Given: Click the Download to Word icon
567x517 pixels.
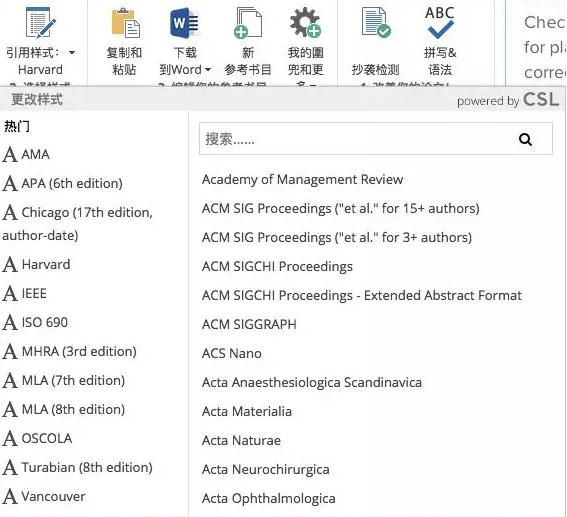Looking at the screenshot, I should 184,23.
